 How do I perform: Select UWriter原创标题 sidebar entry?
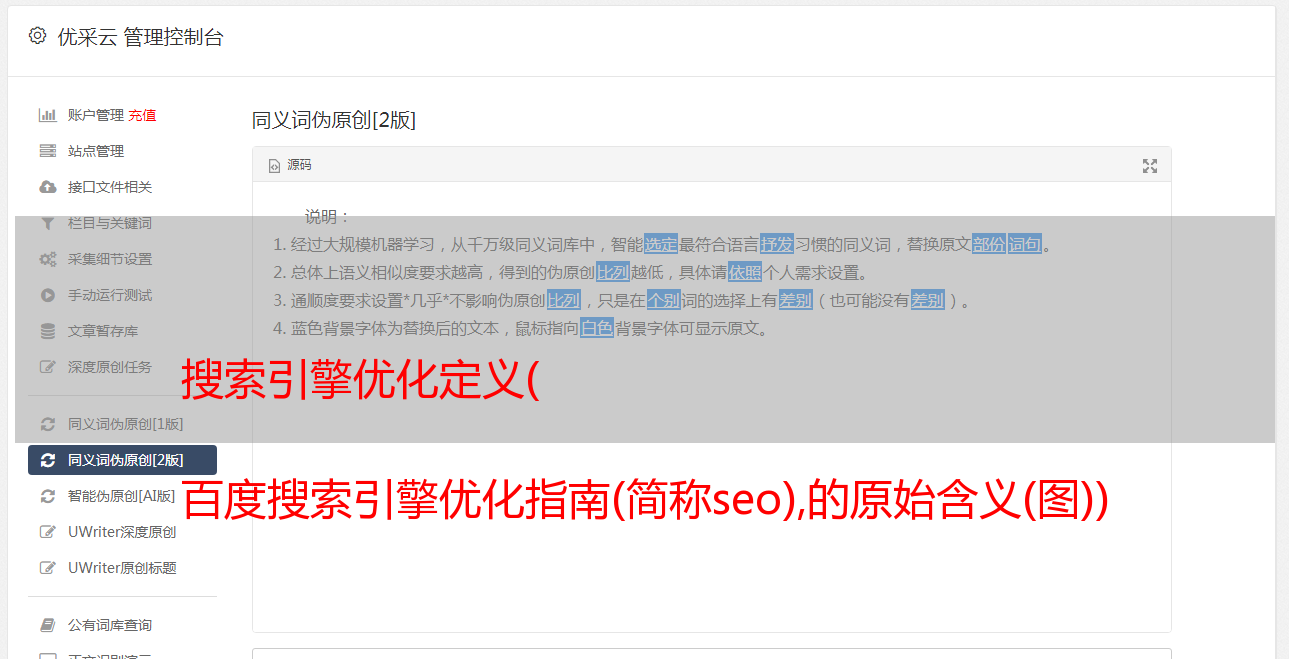(122, 568)
